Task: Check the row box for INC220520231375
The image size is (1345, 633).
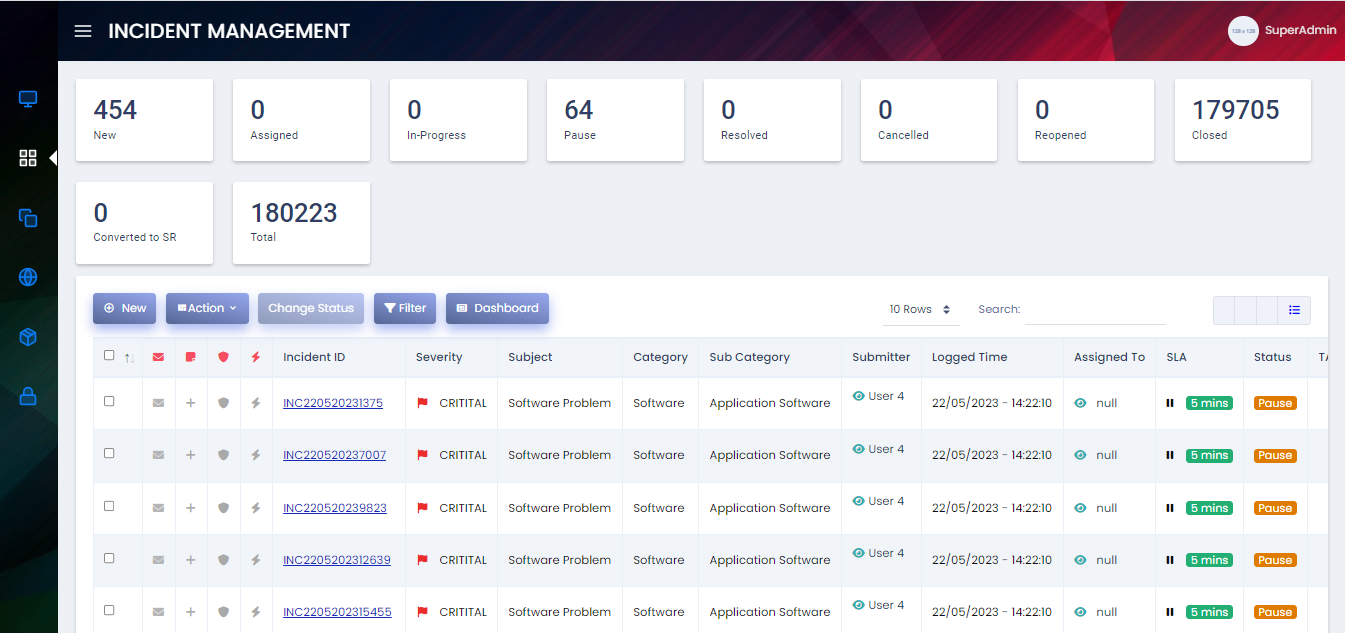Action: coord(109,401)
